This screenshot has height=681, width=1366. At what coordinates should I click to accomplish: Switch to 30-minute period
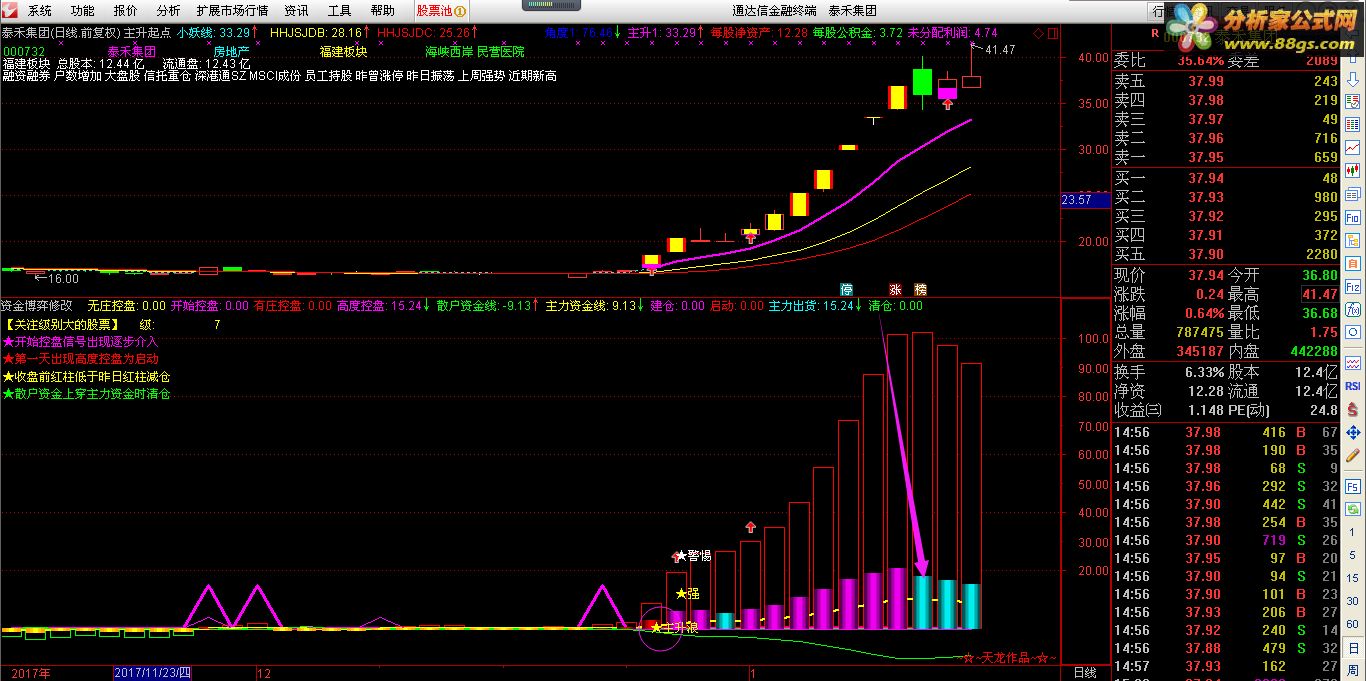click(1353, 600)
